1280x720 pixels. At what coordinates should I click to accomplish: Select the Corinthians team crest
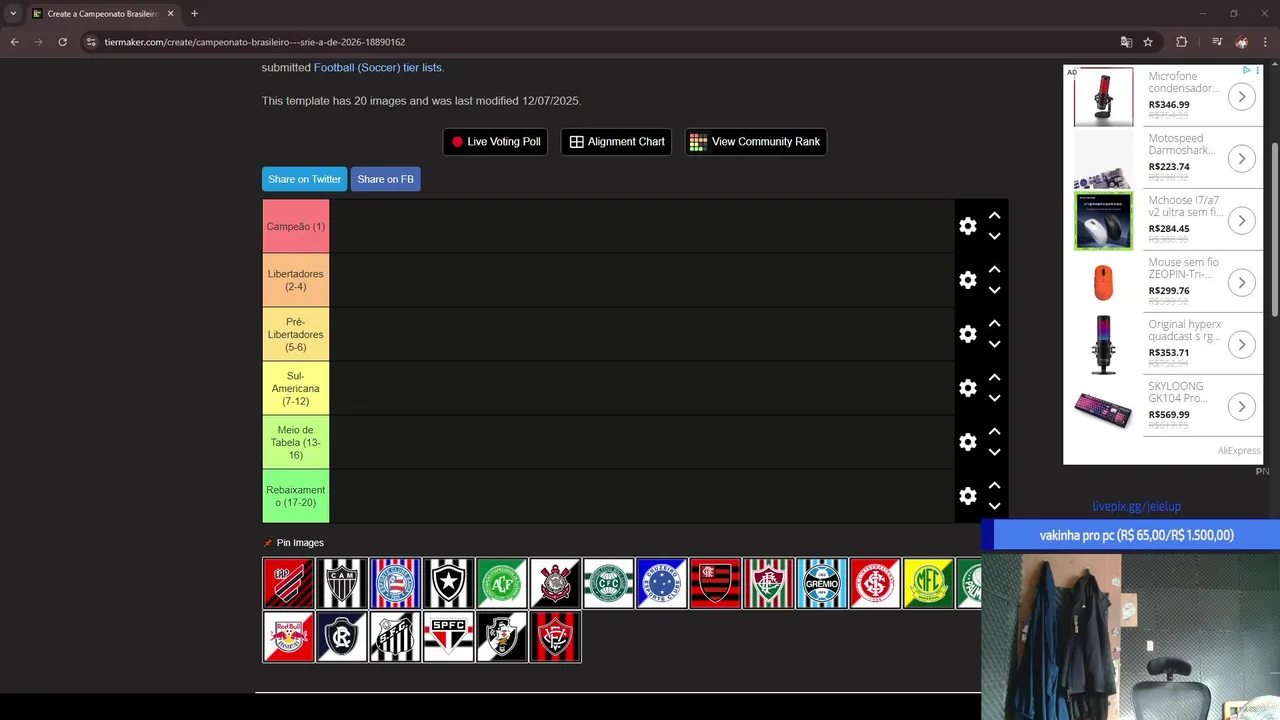(555, 583)
